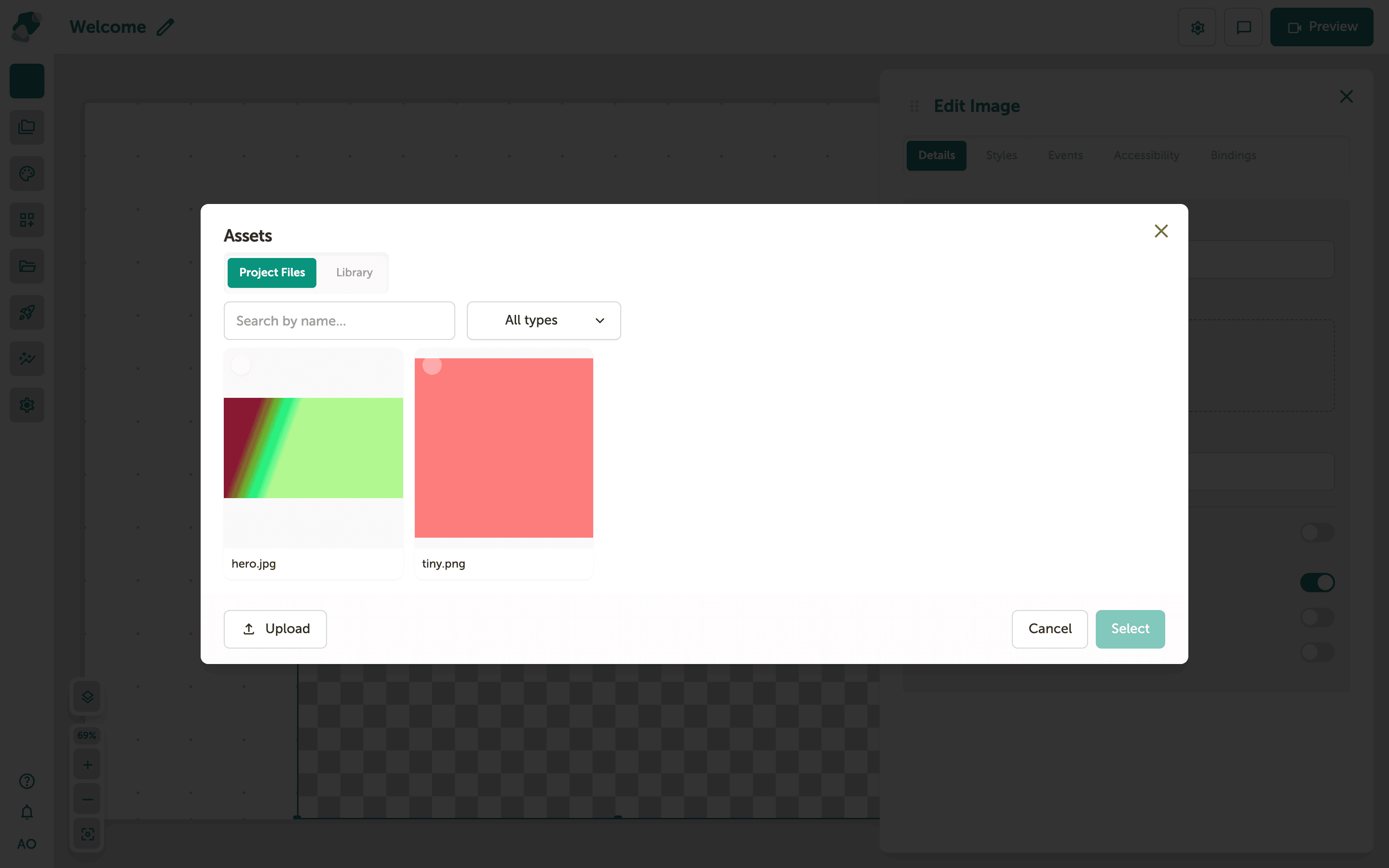Viewport: 1389px width, 868px height.
Task: Switch to the Events tab
Action: 1065,156
